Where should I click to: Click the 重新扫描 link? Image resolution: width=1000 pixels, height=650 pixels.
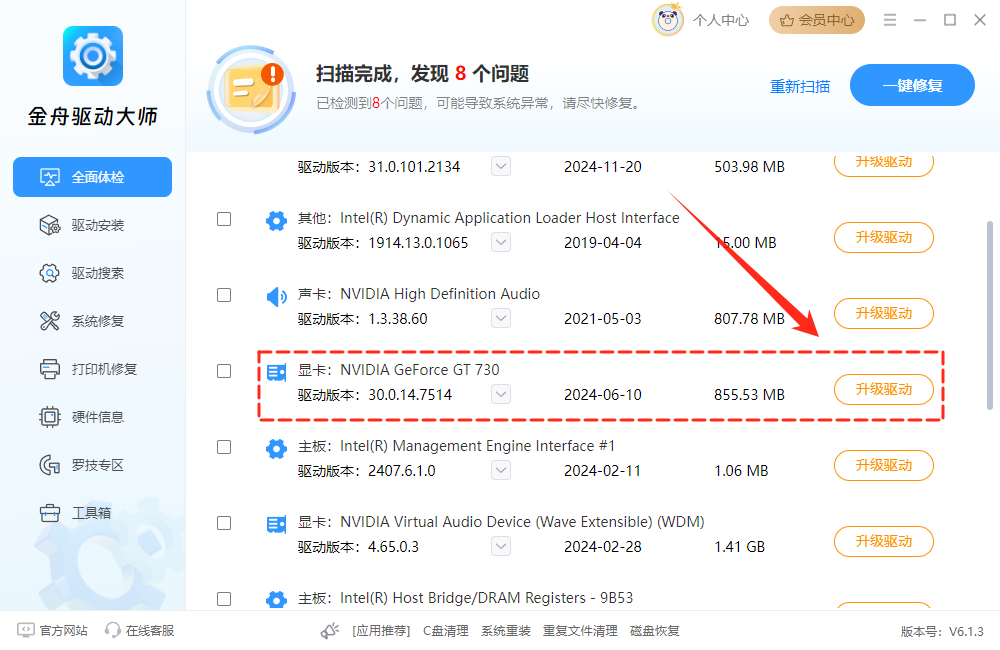pos(800,86)
